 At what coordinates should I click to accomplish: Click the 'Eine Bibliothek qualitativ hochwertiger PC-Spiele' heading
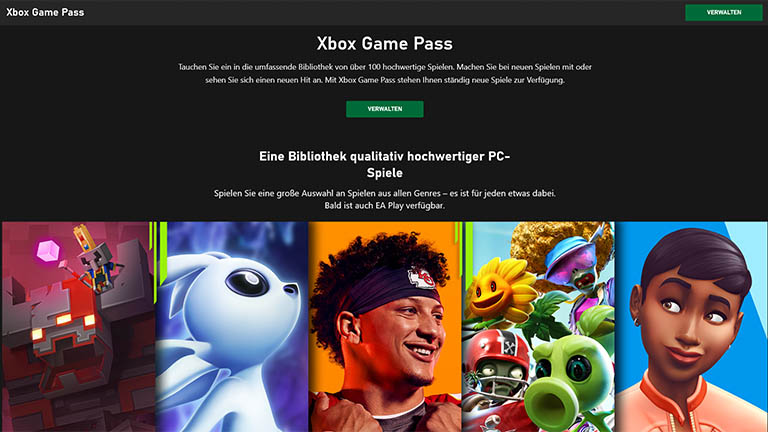click(384, 165)
